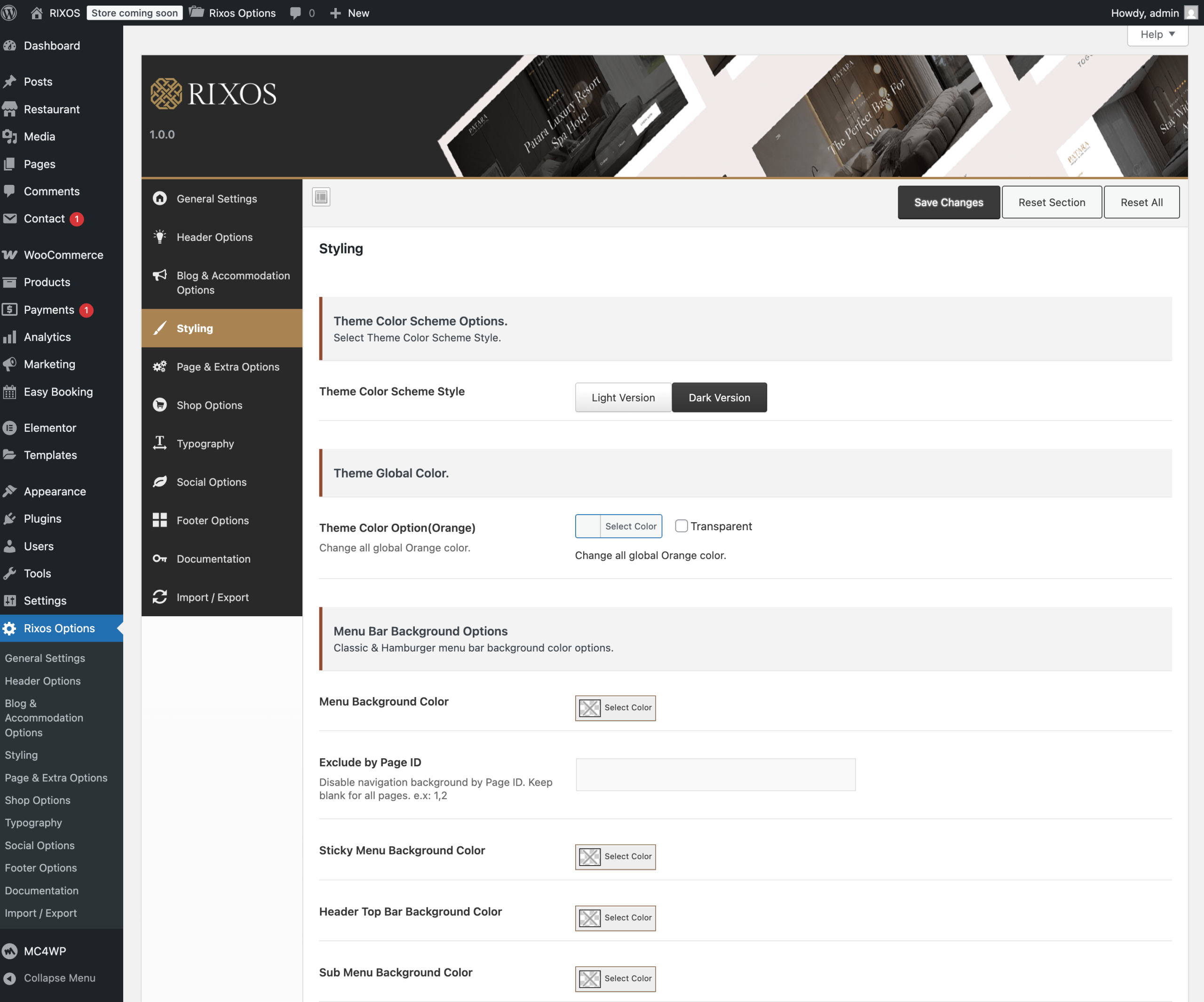Click the Reset All button
Screen dimensions: 1204x1002
point(1141,202)
